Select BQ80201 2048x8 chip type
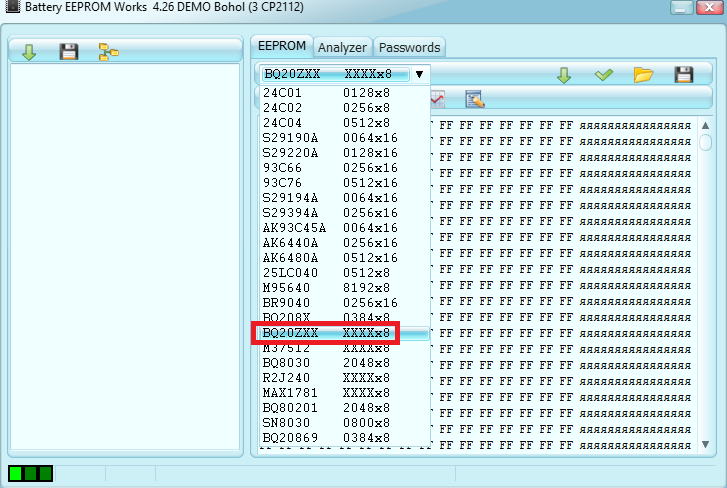 pos(344,408)
